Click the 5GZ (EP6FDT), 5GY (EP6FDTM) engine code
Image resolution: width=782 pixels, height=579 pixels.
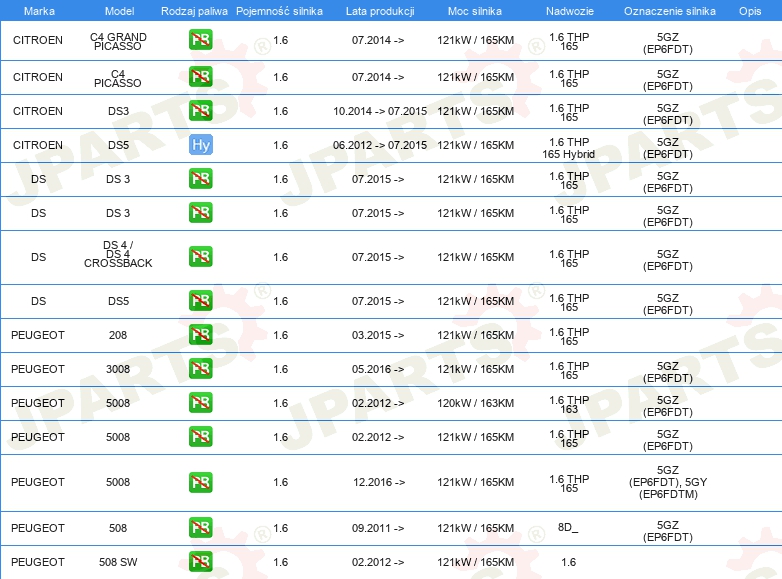pos(668,482)
